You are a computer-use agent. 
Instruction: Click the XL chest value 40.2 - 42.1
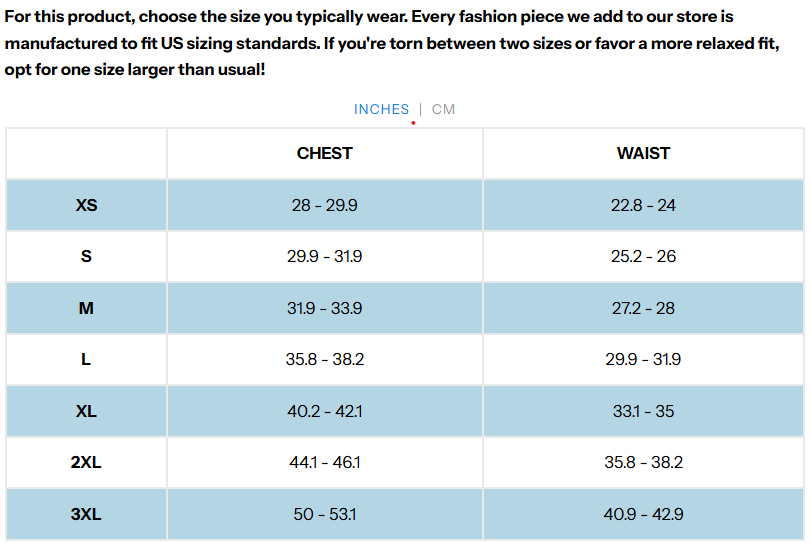(325, 411)
